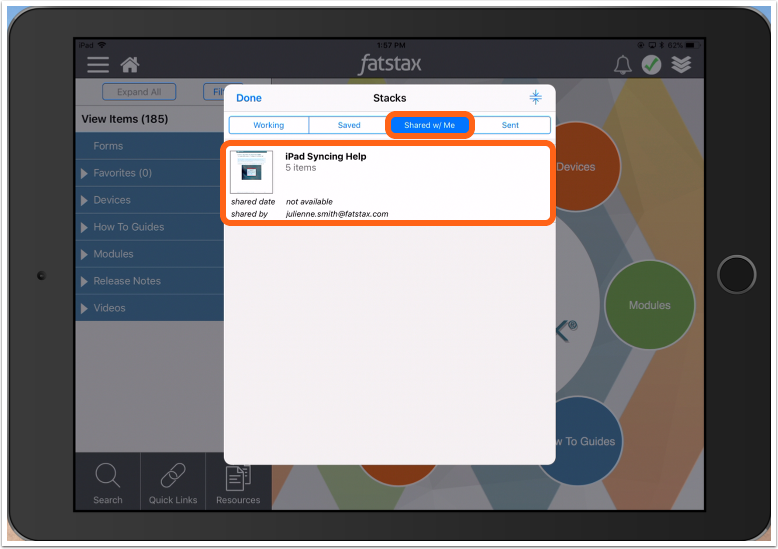This screenshot has height=549, width=778.
Task: Open the Resources documents icon
Action: coord(238,478)
